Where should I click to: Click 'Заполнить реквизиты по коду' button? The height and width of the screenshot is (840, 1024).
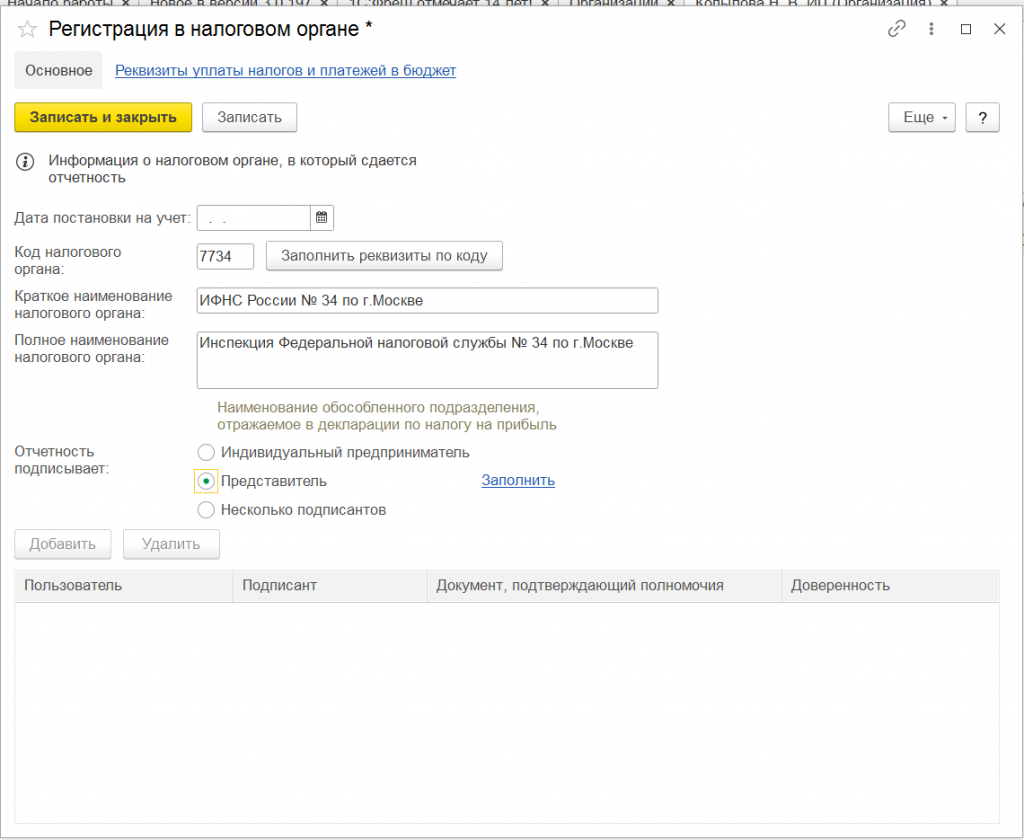point(384,255)
